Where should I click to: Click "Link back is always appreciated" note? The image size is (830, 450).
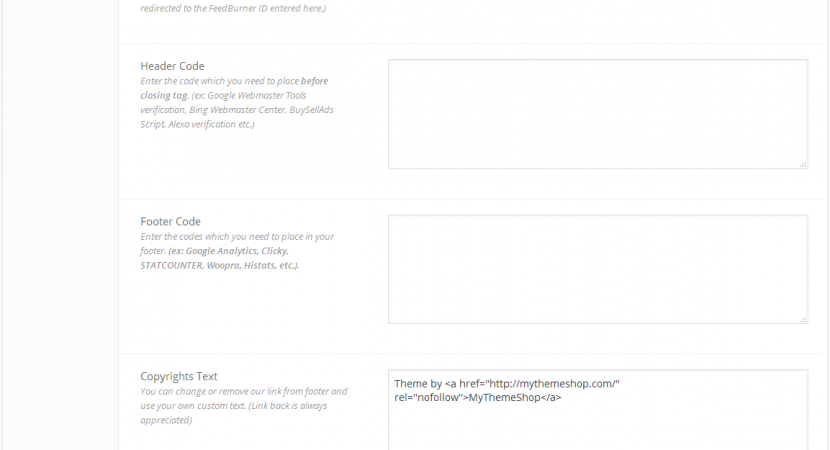coord(233,413)
